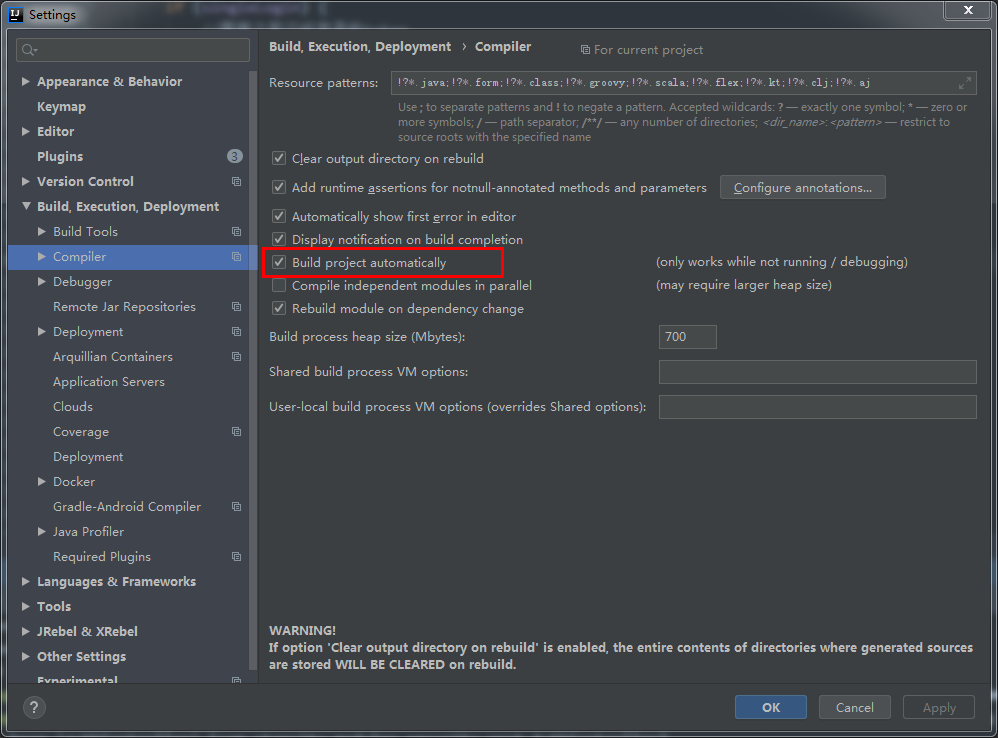Expand the Languages & Frameworks section arrow
The width and height of the screenshot is (998, 738).
pyautogui.click(x=25, y=581)
